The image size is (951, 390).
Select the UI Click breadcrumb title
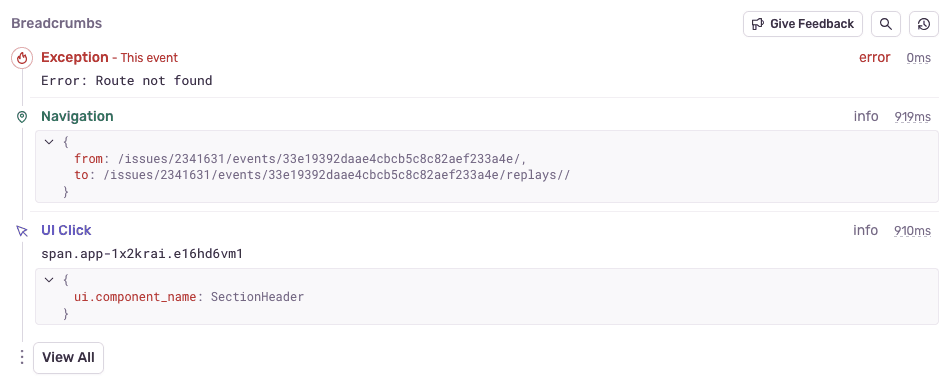[66, 230]
